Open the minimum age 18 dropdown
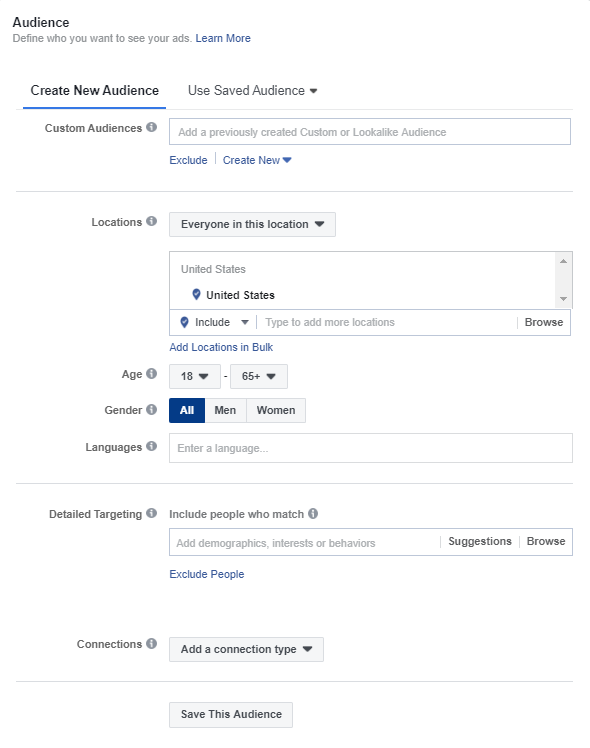This screenshot has width=590, height=748. tap(195, 376)
